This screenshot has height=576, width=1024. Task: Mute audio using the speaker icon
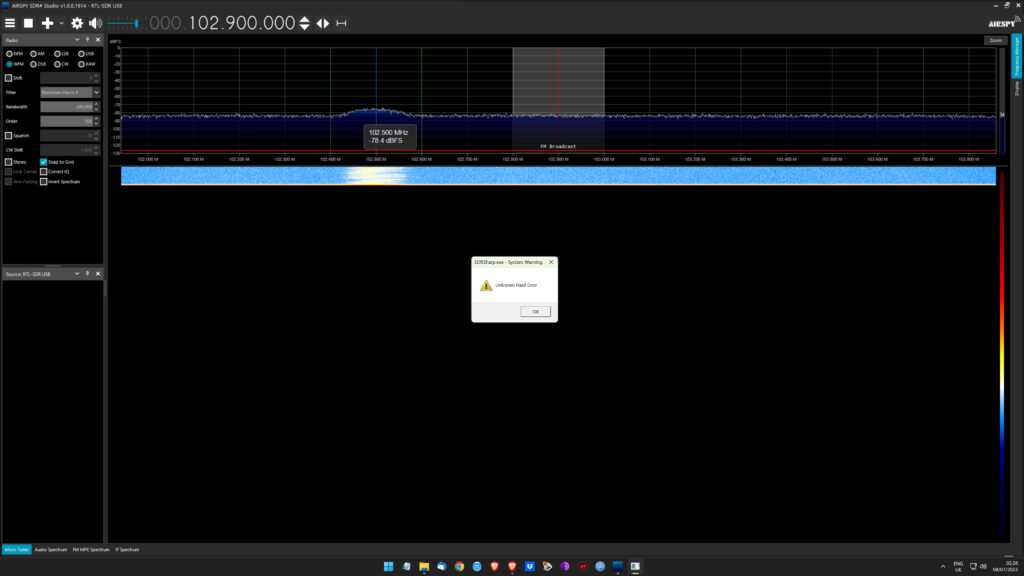pos(95,23)
